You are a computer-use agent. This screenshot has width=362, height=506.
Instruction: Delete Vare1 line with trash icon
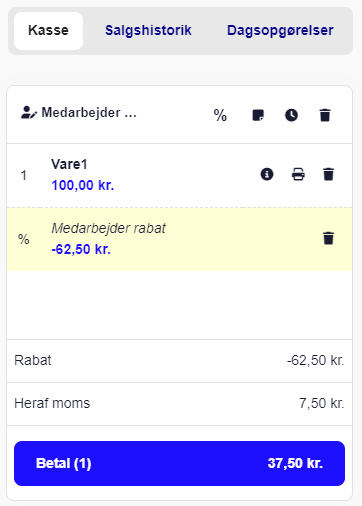point(328,174)
